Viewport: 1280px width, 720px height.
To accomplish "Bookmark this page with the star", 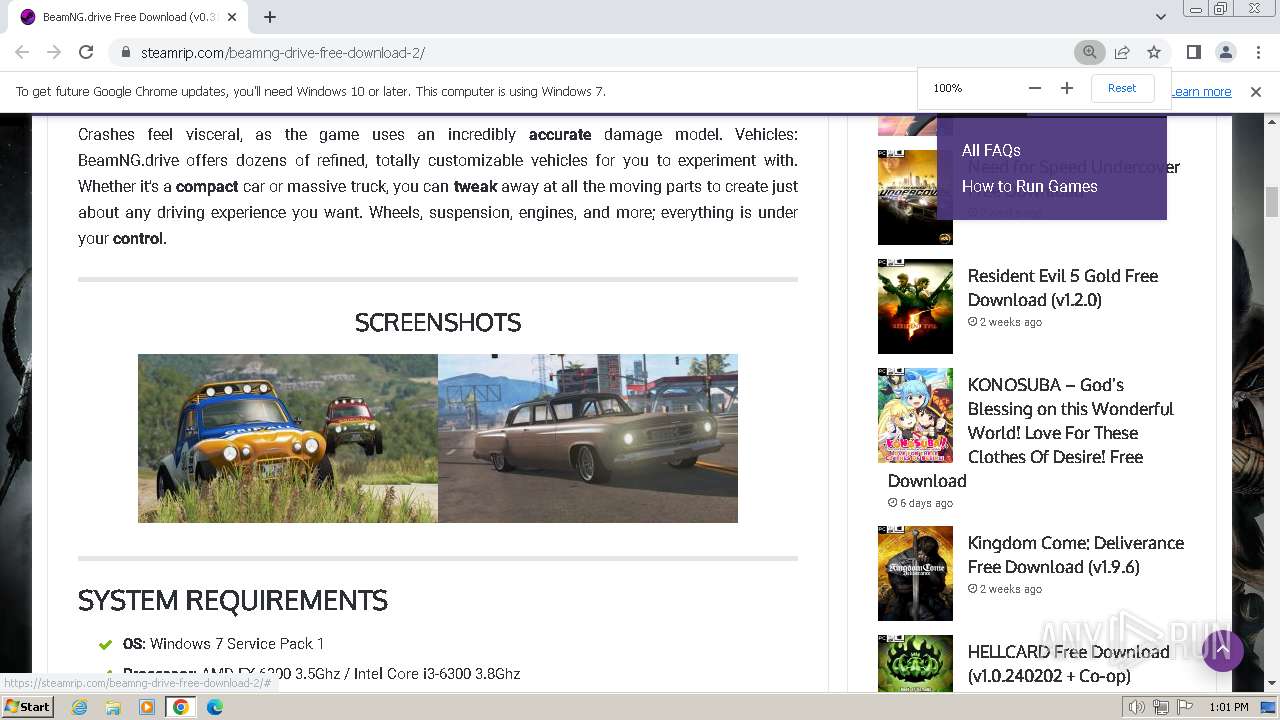I will [x=1154, y=52].
